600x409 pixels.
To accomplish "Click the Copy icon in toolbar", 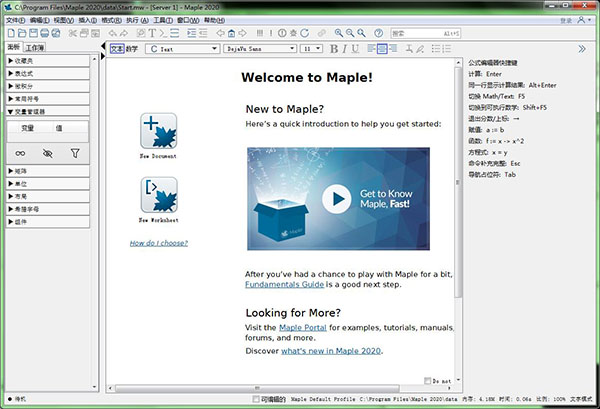I will coord(84,33).
